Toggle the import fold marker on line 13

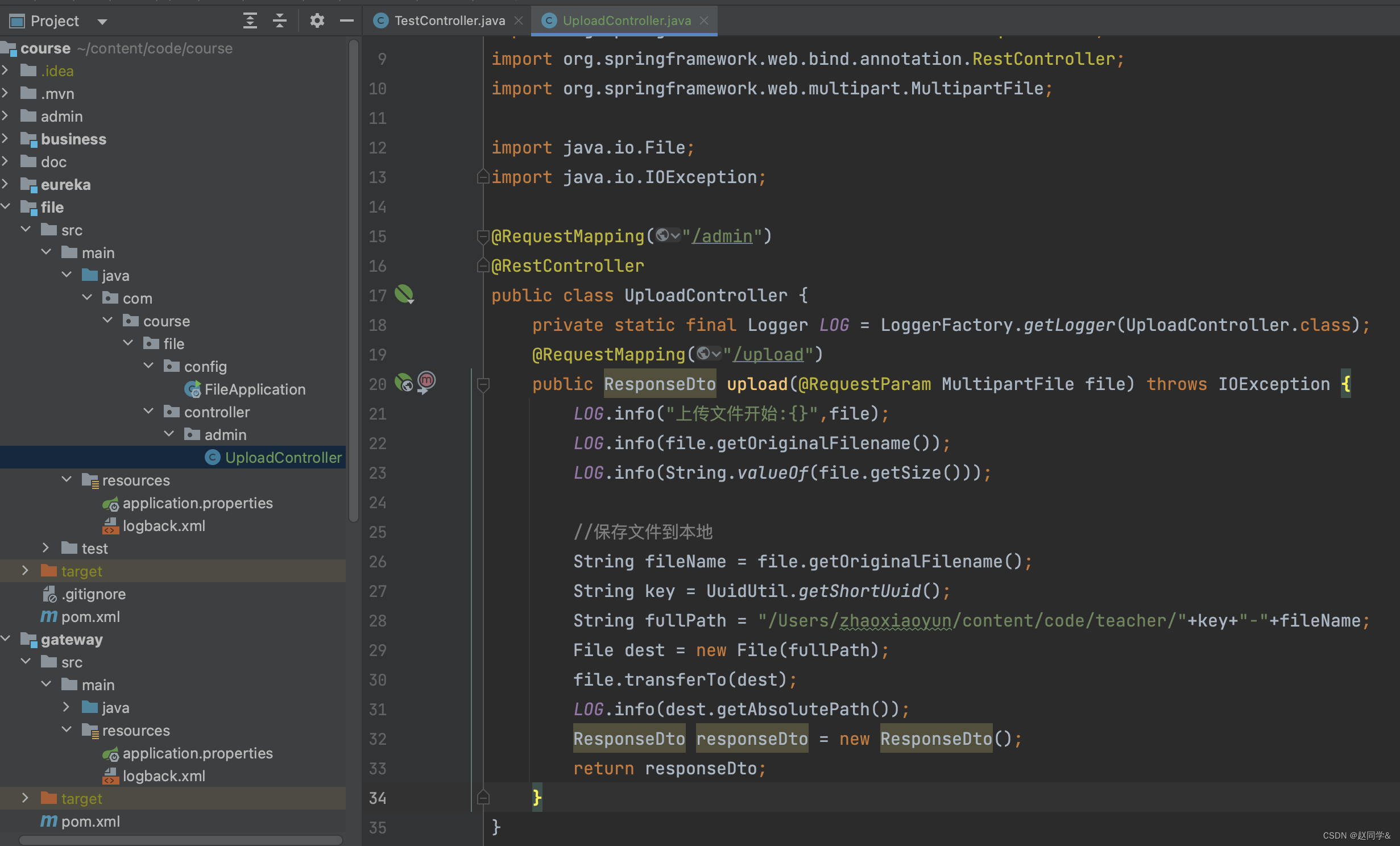coord(483,177)
